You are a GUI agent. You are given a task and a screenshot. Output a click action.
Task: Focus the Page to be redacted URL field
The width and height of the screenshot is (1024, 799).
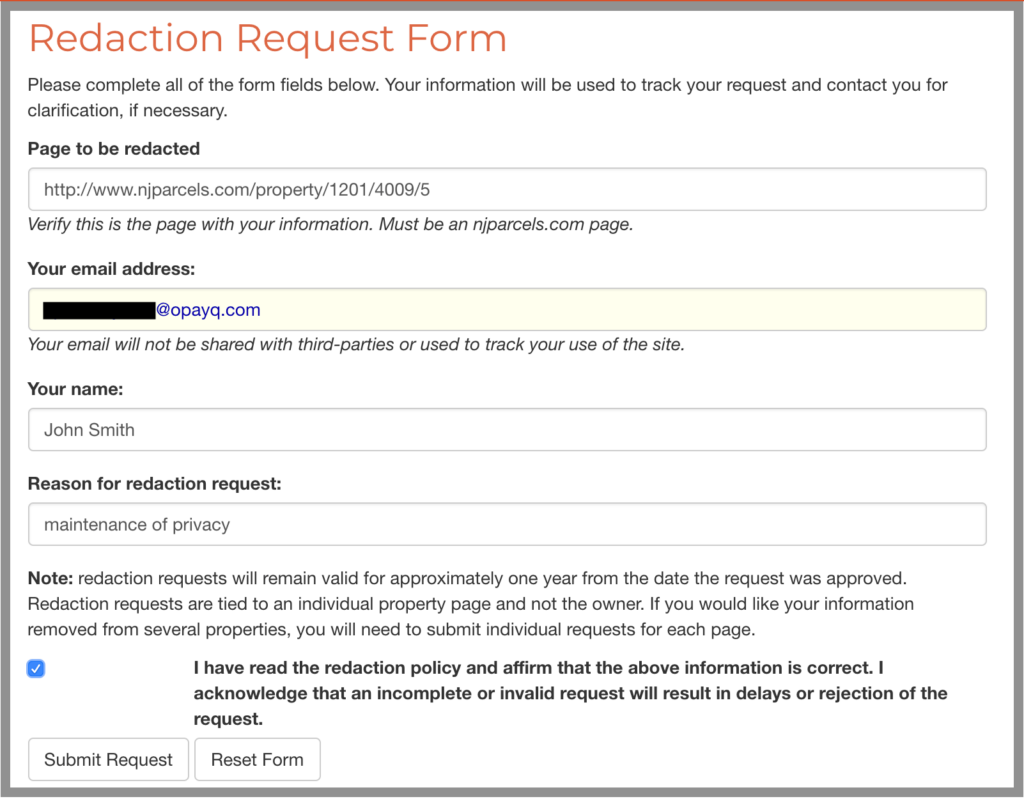[506, 189]
